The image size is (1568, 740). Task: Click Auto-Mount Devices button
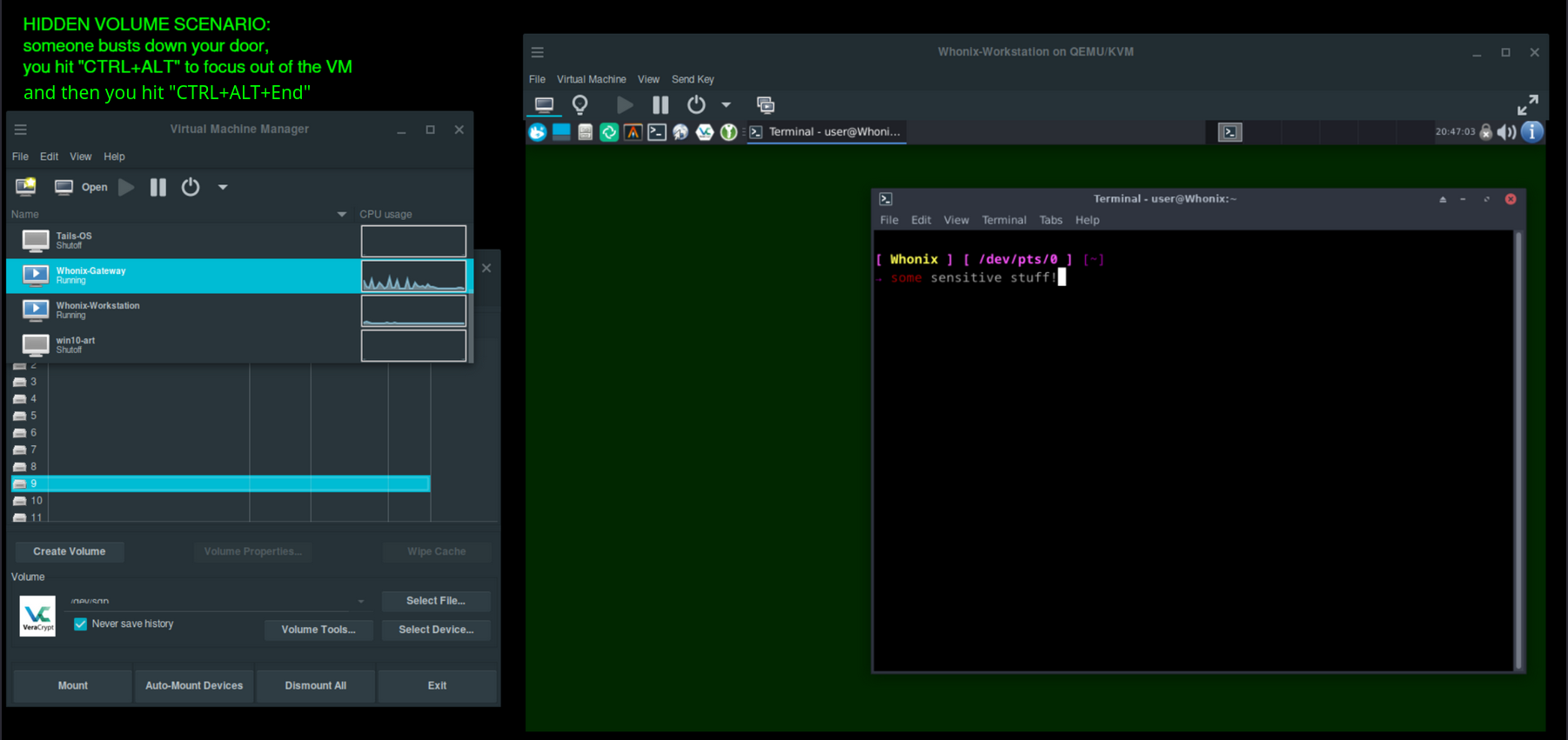[194, 685]
